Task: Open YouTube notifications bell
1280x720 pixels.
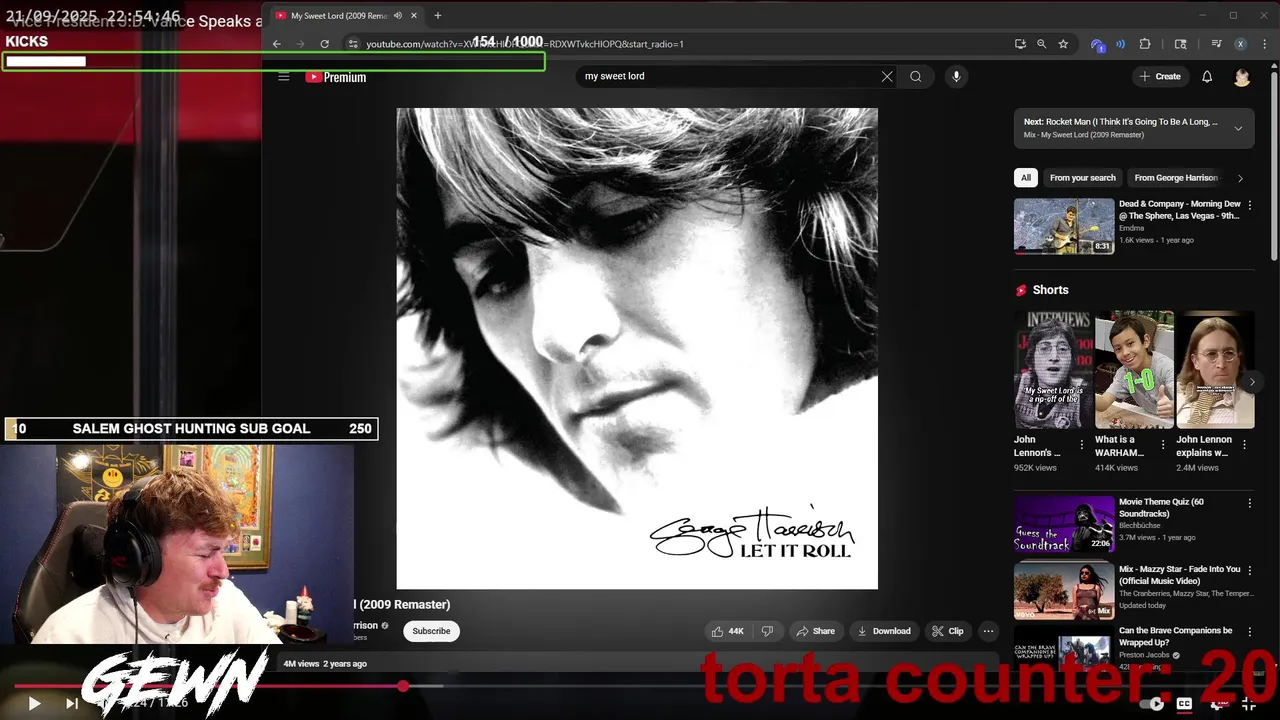Action: click(1207, 76)
